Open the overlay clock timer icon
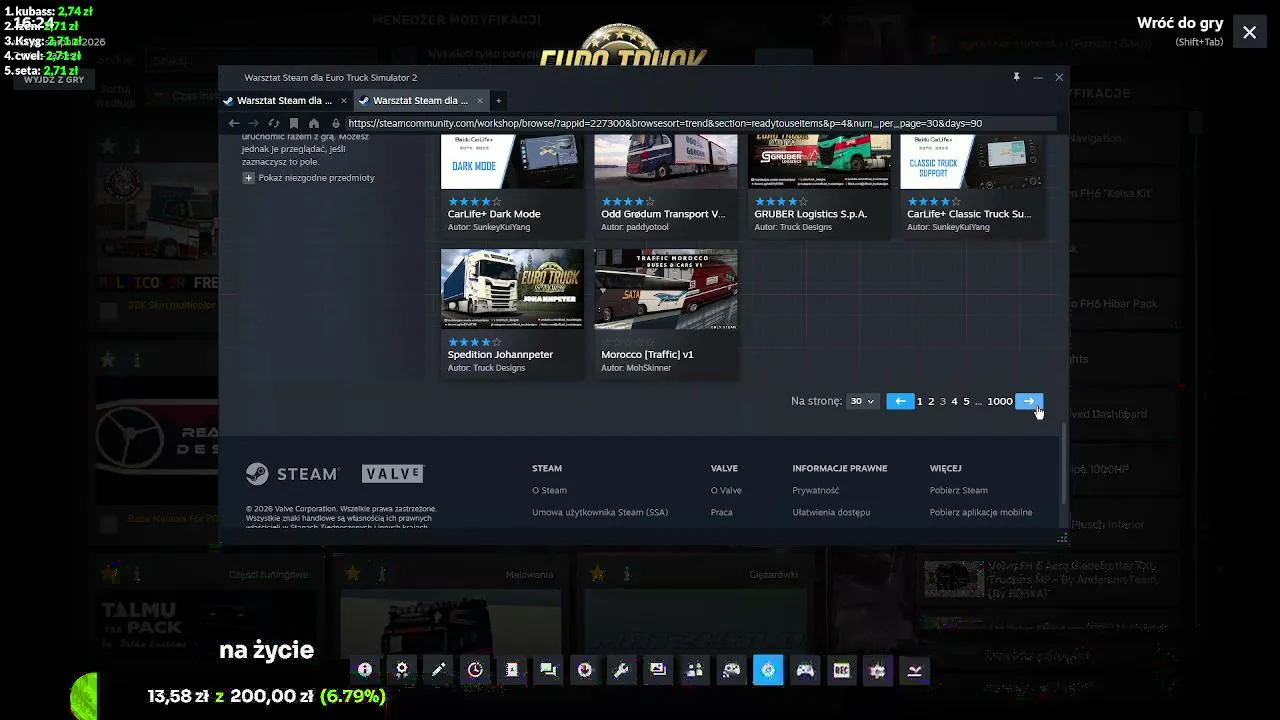The image size is (1280, 720). [x=475, y=670]
